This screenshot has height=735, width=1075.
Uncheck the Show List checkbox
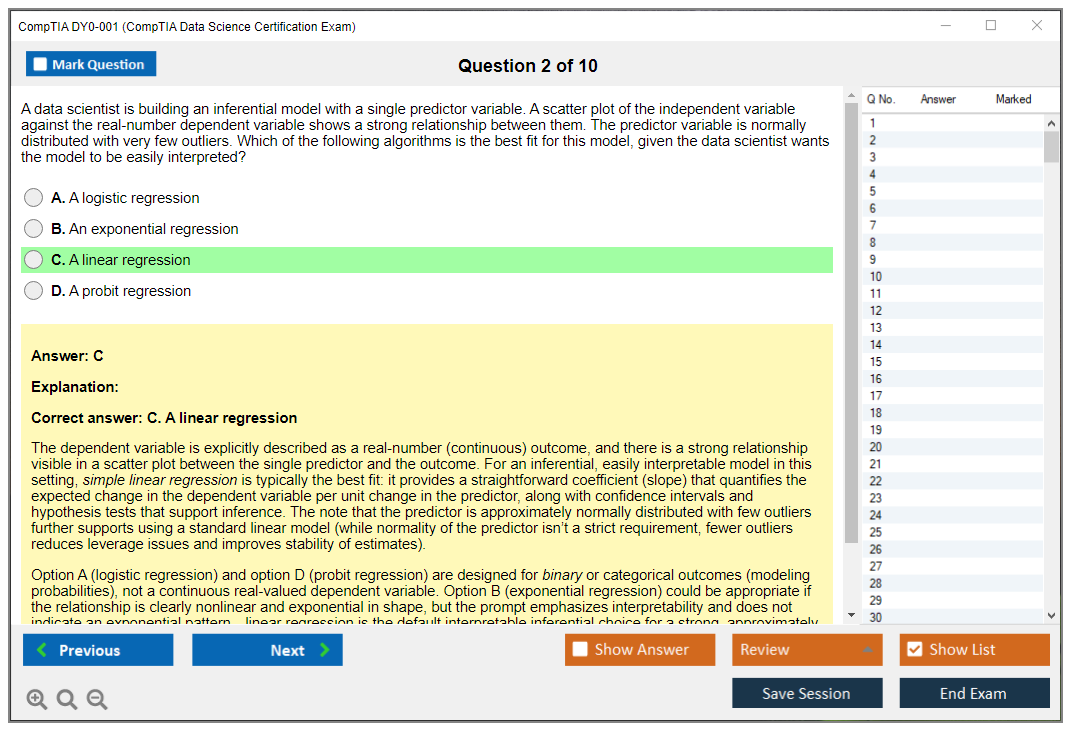pos(914,650)
